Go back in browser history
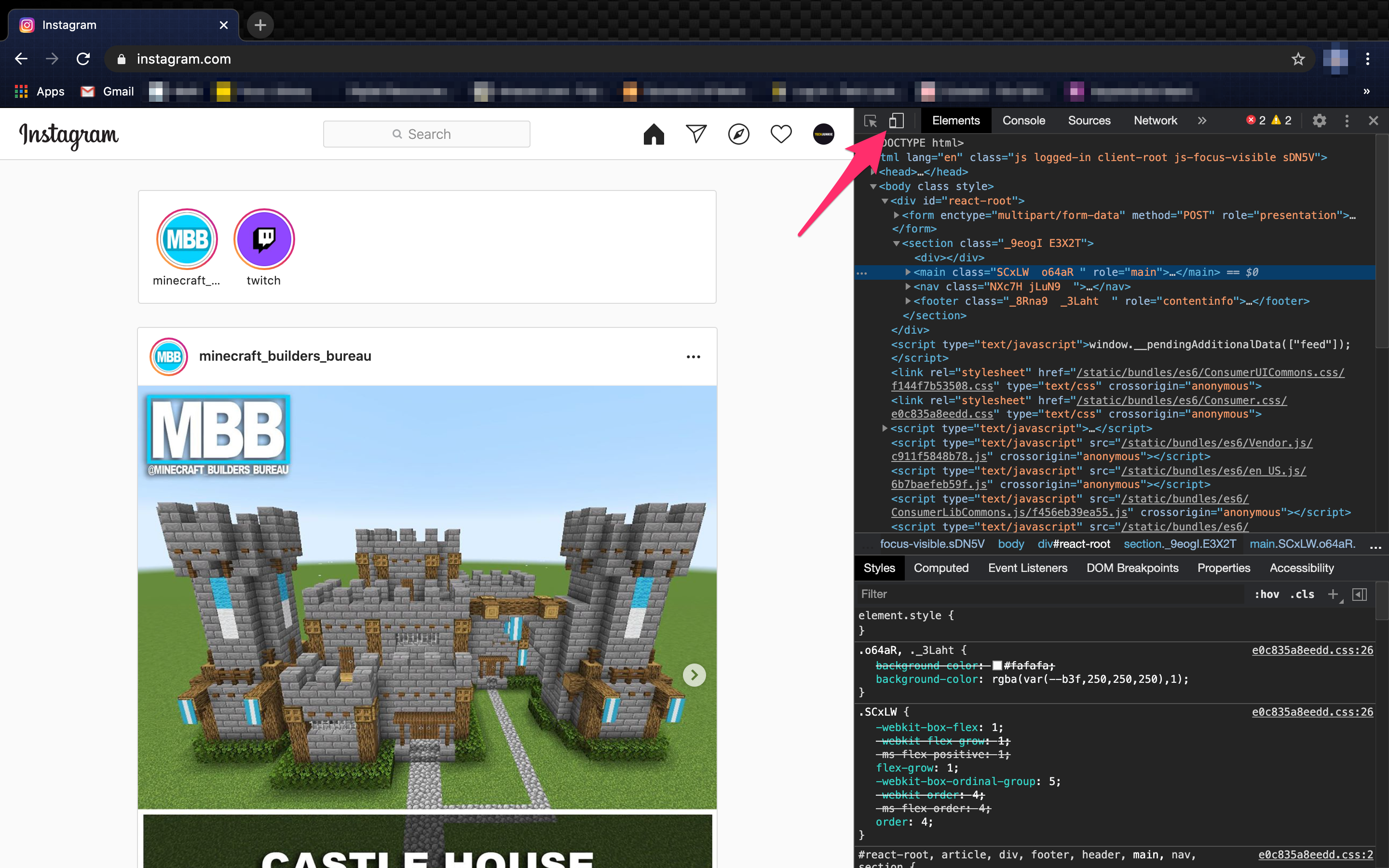This screenshot has width=1389, height=868. [21, 58]
